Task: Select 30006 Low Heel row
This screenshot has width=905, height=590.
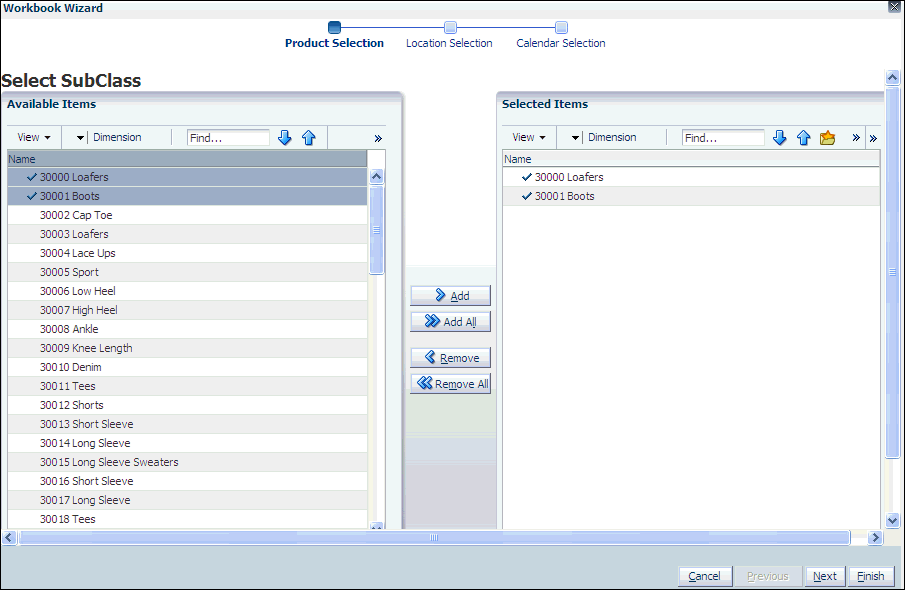Action: pos(187,292)
